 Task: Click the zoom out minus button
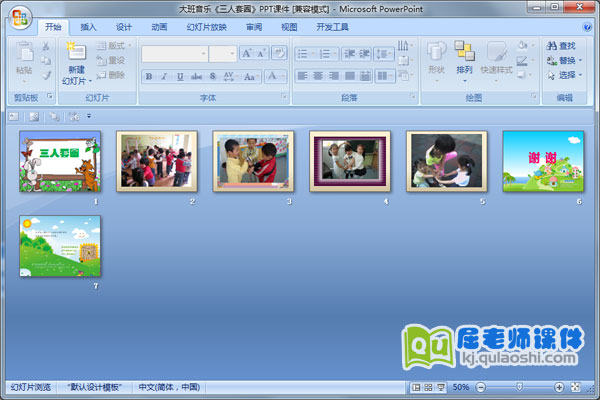point(479,387)
